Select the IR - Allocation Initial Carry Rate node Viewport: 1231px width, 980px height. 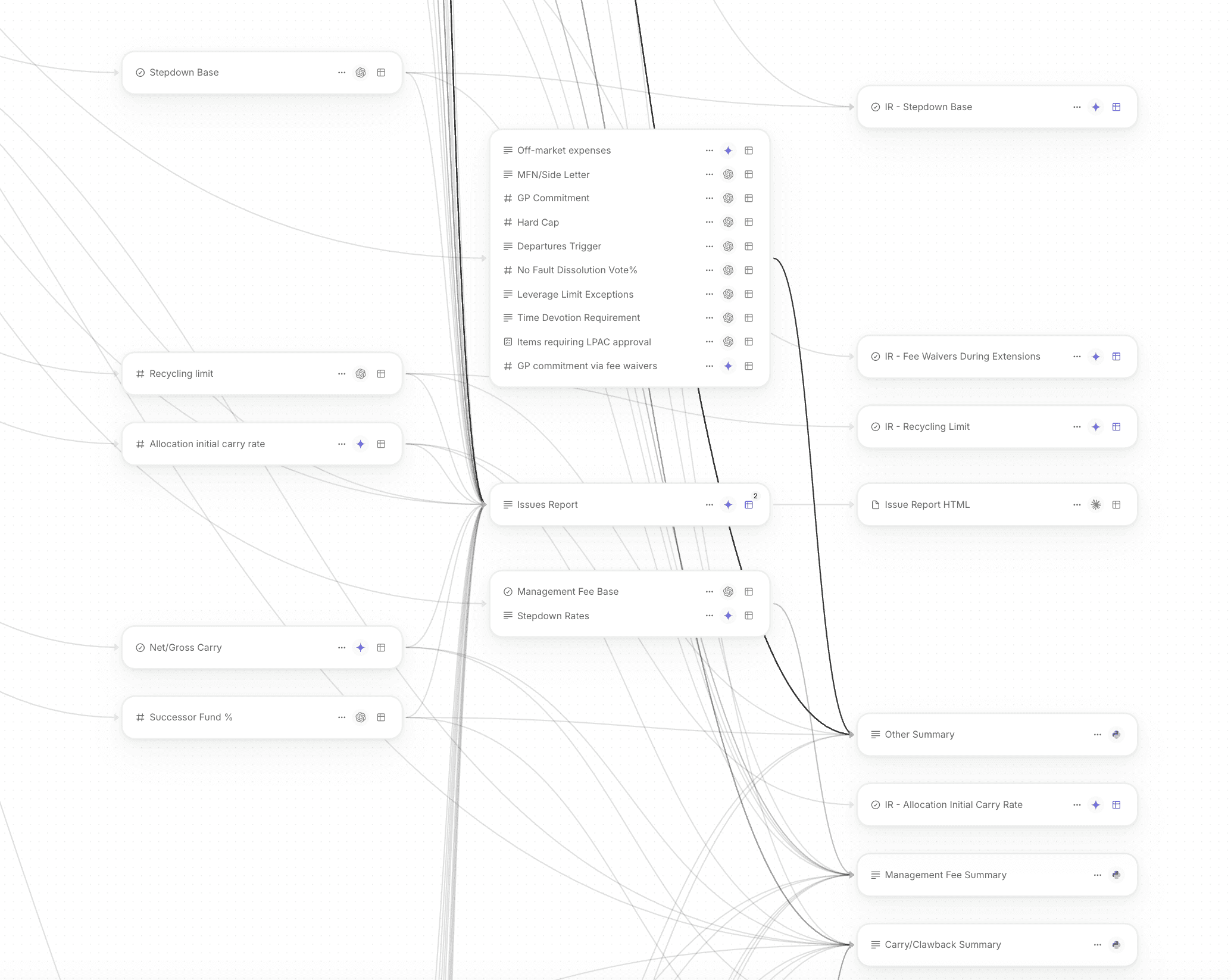pyautogui.click(x=952, y=804)
